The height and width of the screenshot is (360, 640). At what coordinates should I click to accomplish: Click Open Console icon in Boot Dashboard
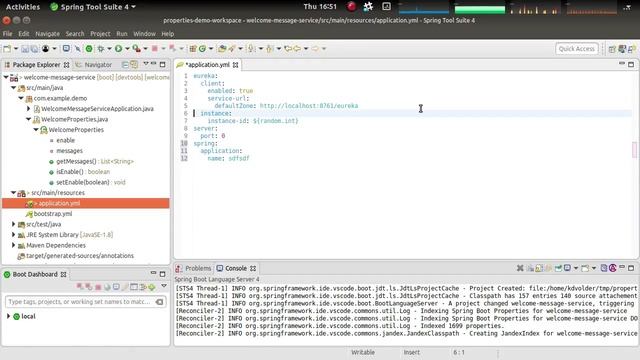[x=116, y=287]
